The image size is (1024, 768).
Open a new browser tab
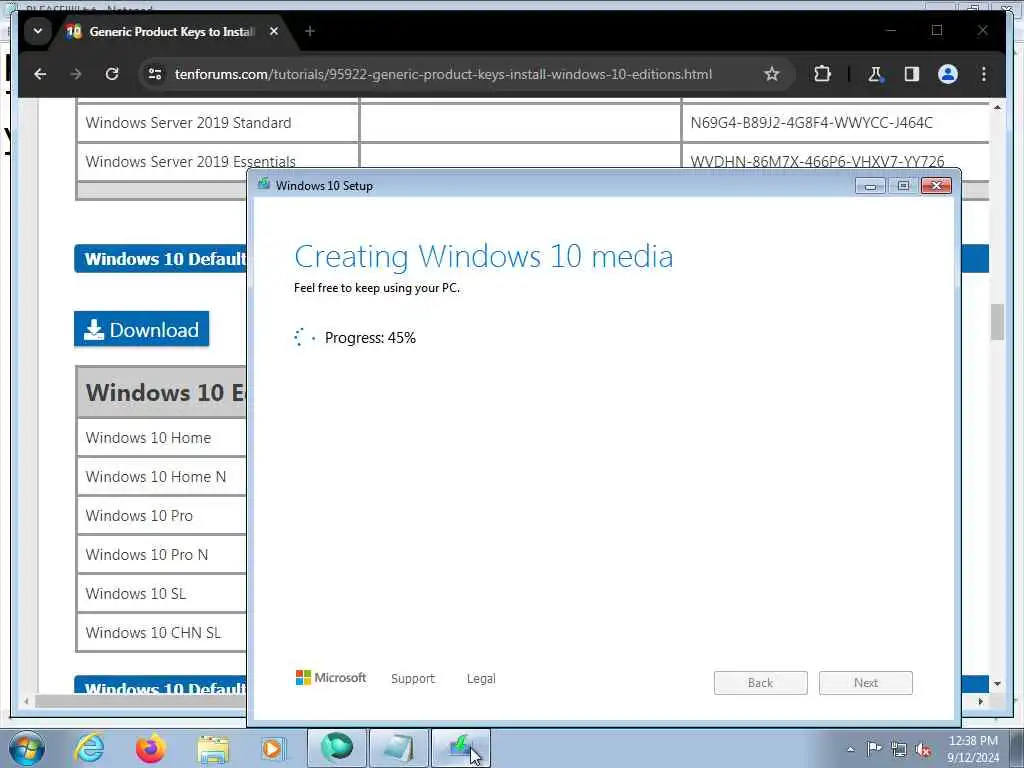click(310, 31)
